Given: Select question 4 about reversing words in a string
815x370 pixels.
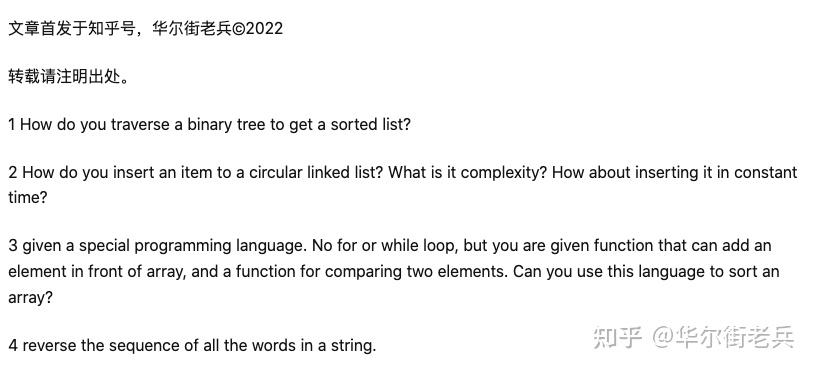Looking at the screenshot, I should pos(192,346).
